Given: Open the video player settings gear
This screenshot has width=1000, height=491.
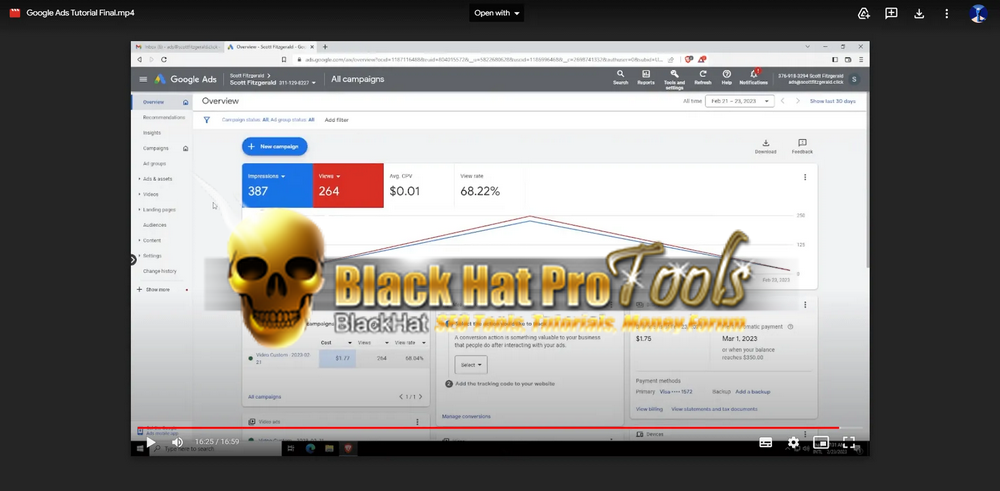Looking at the screenshot, I should [x=793, y=442].
